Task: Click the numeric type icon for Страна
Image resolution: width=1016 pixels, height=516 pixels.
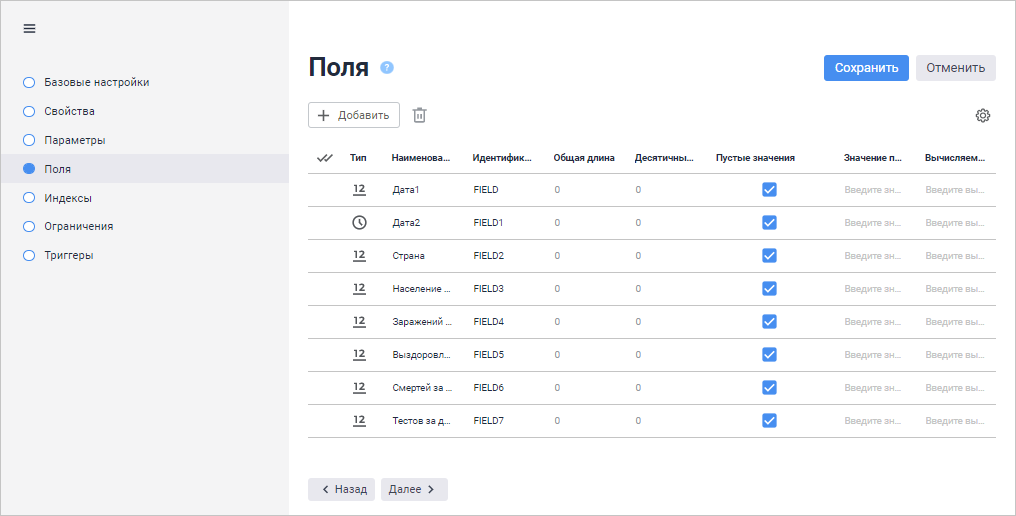Action: coord(359,256)
